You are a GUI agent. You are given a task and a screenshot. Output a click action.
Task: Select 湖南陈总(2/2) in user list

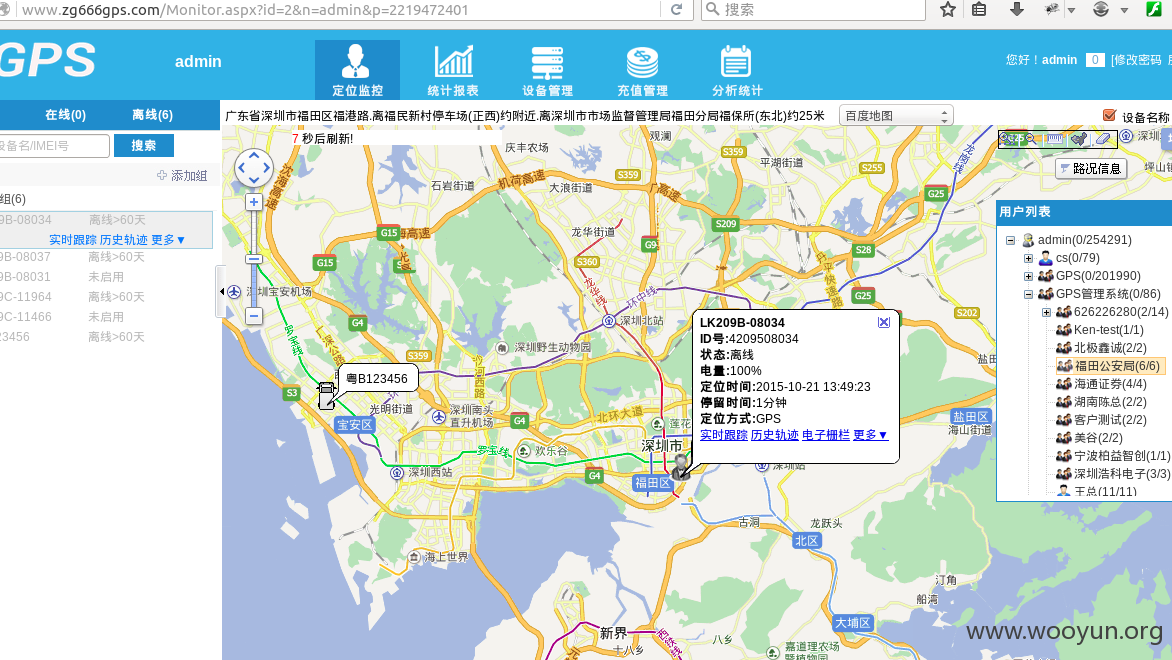click(x=1110, y=401)
